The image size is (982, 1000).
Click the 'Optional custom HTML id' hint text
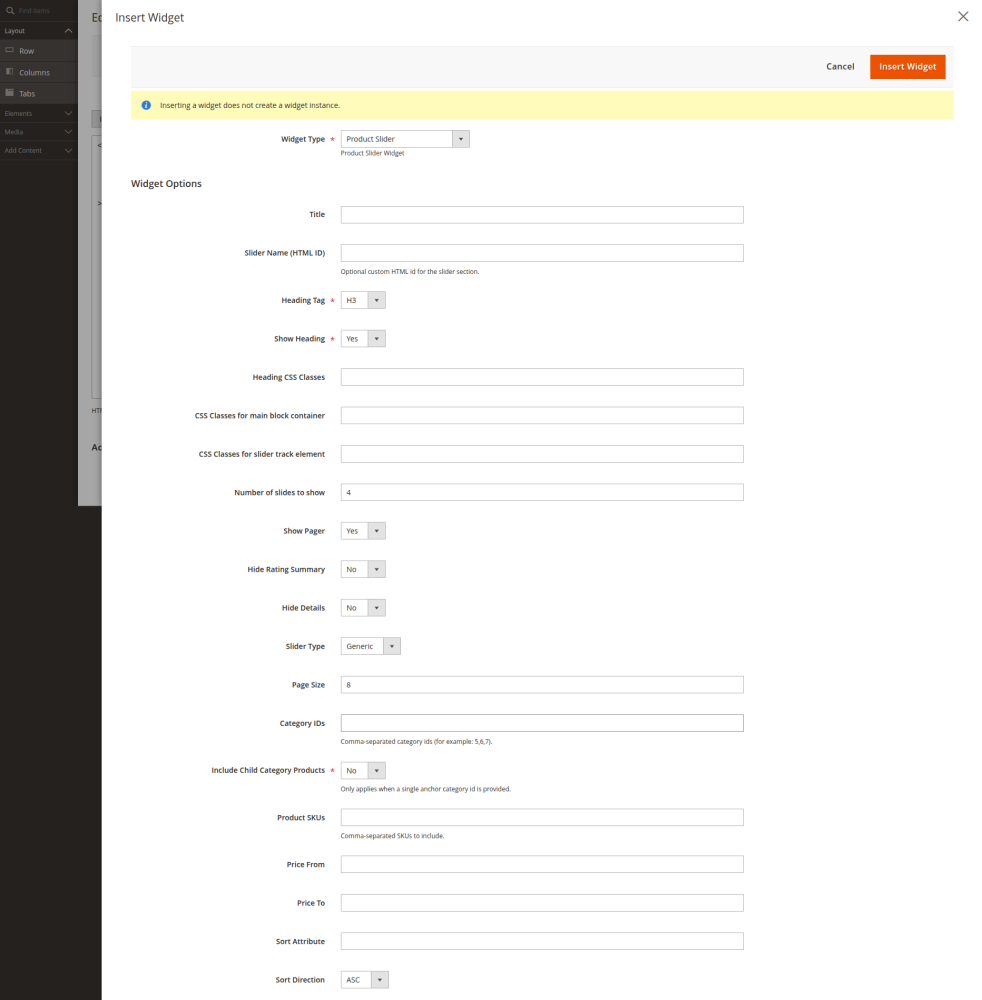point(409,272)
